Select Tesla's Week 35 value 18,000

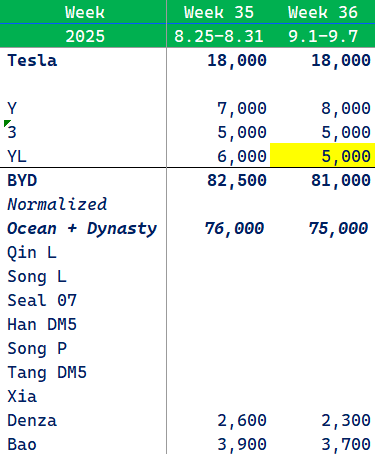(x=237, y=60)
